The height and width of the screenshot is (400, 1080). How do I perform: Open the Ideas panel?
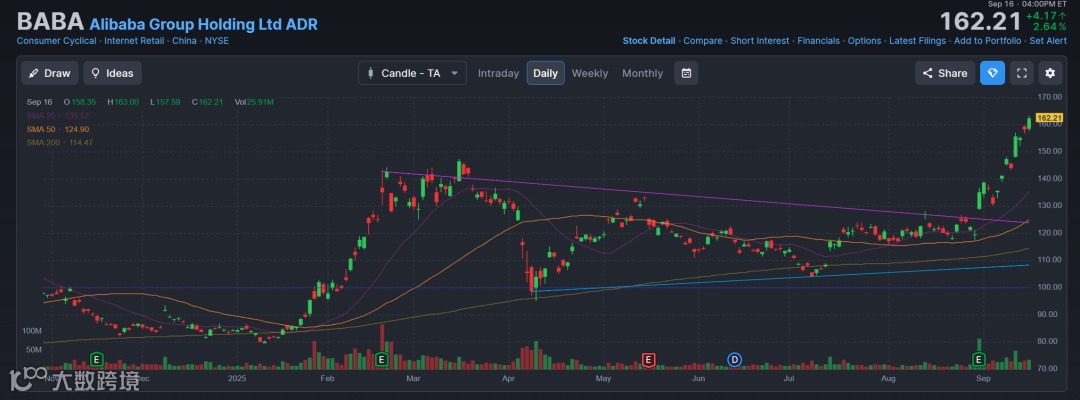point(113,73)
